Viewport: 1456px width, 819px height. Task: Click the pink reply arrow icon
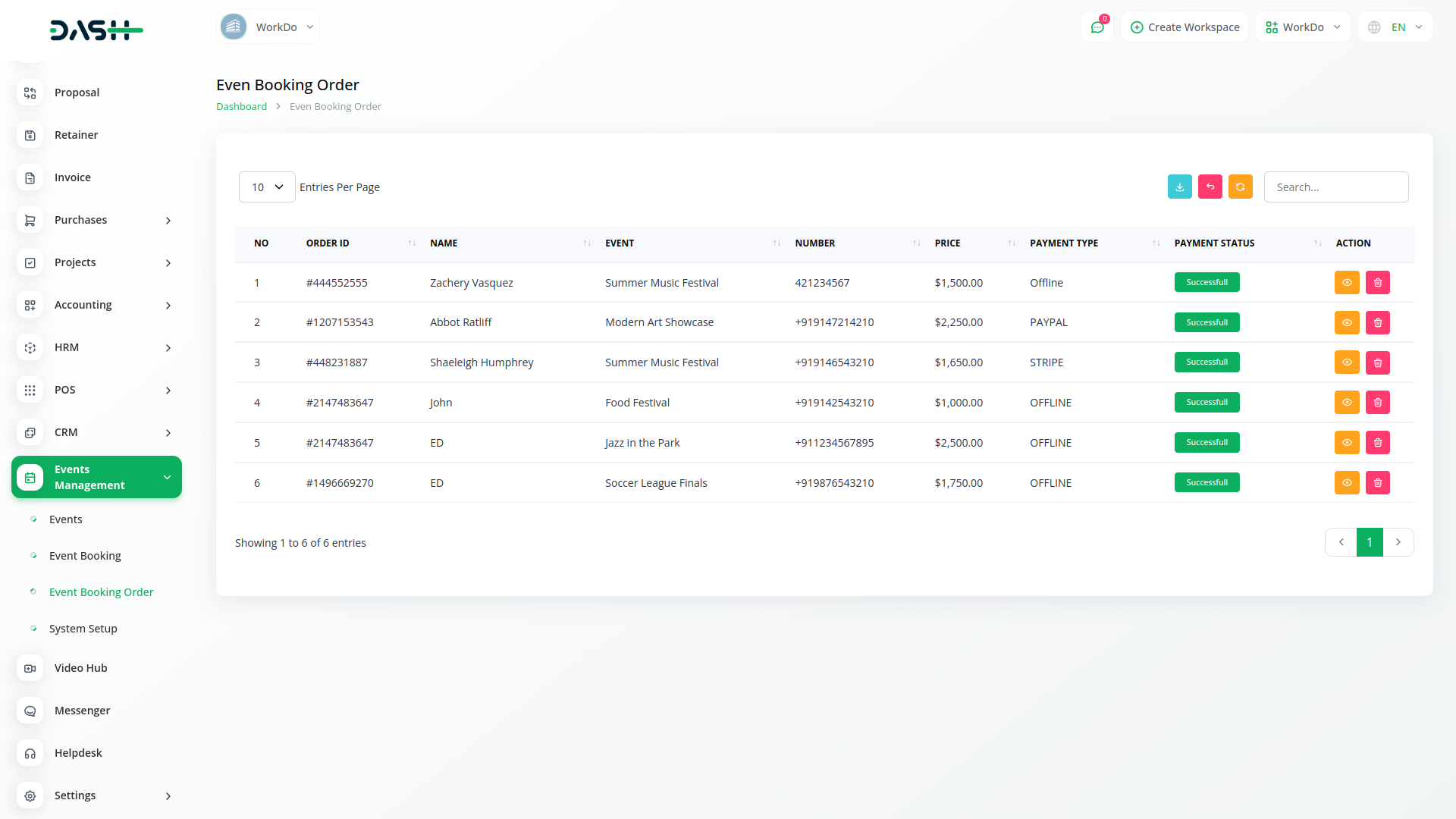tap(1210, 187)
